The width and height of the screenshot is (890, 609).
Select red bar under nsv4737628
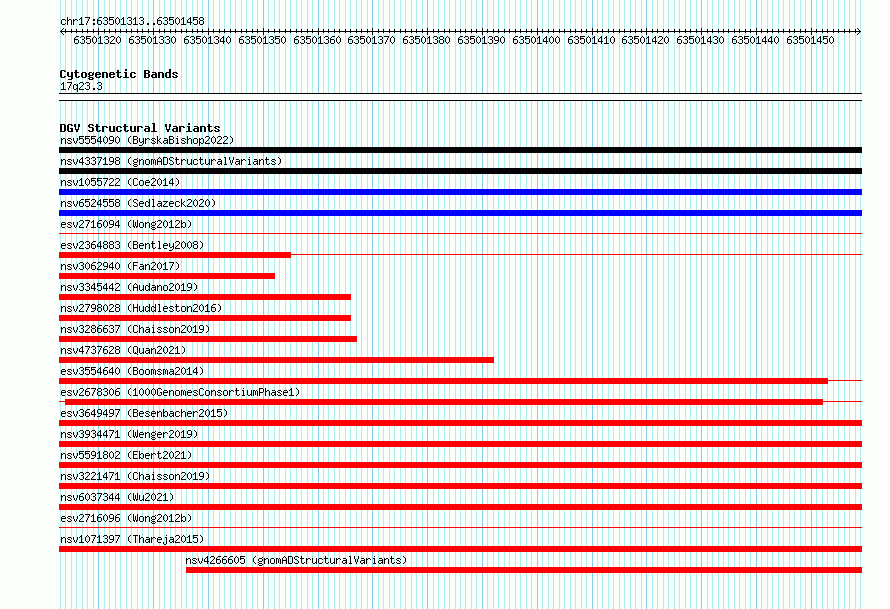click(x=276, y=360)
